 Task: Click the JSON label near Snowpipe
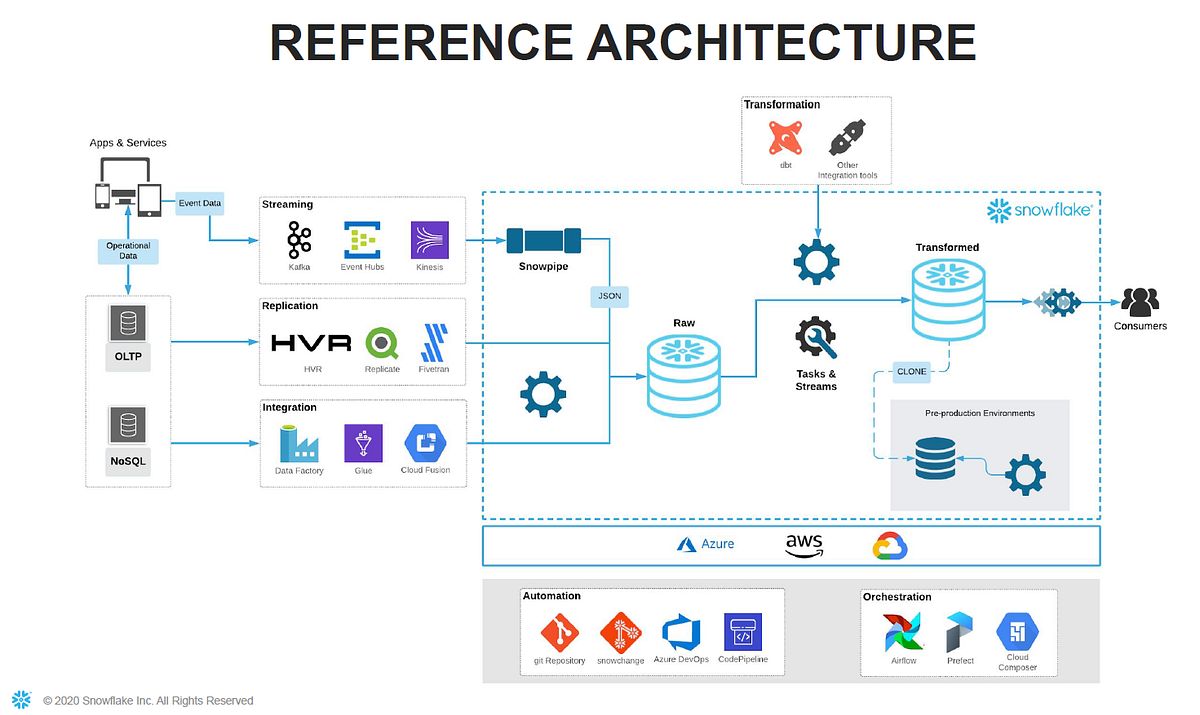click(609, 296)
